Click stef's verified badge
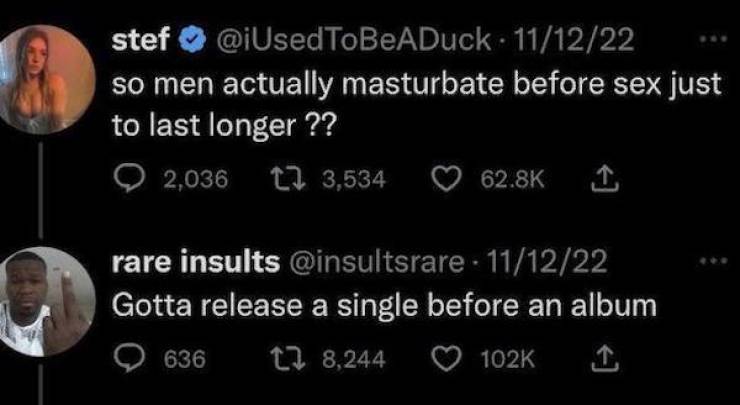This screenshot has width=740, height=405. pos(189,43)
